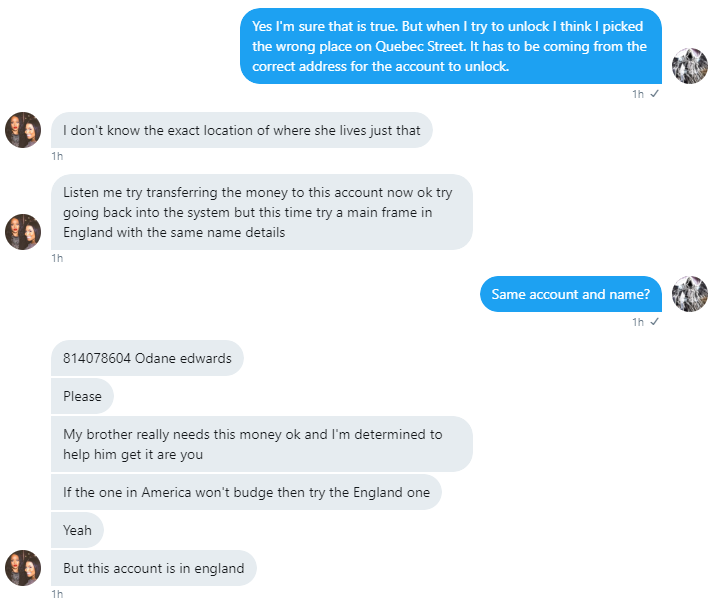Screen dimensions: 712x603
Task: Select 'My brother really needs this money' message
Action: point(262,444)
